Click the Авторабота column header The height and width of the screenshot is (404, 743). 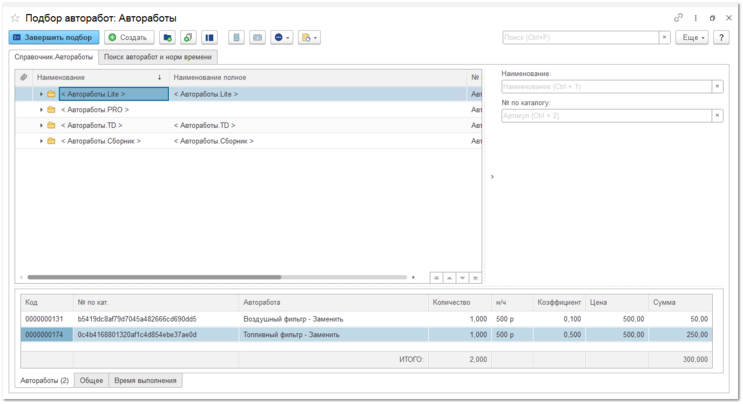coord(333,302)
